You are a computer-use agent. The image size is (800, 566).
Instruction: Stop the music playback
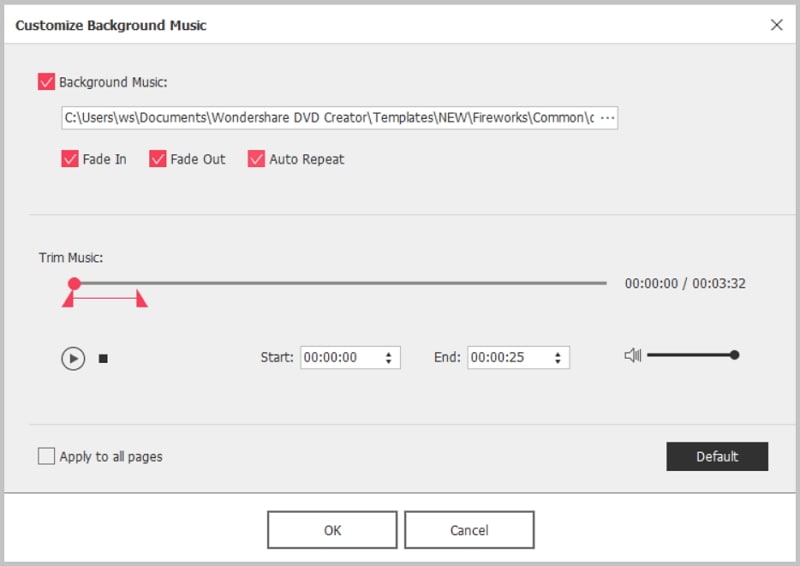pyautogui.click(x=103, y=359)
